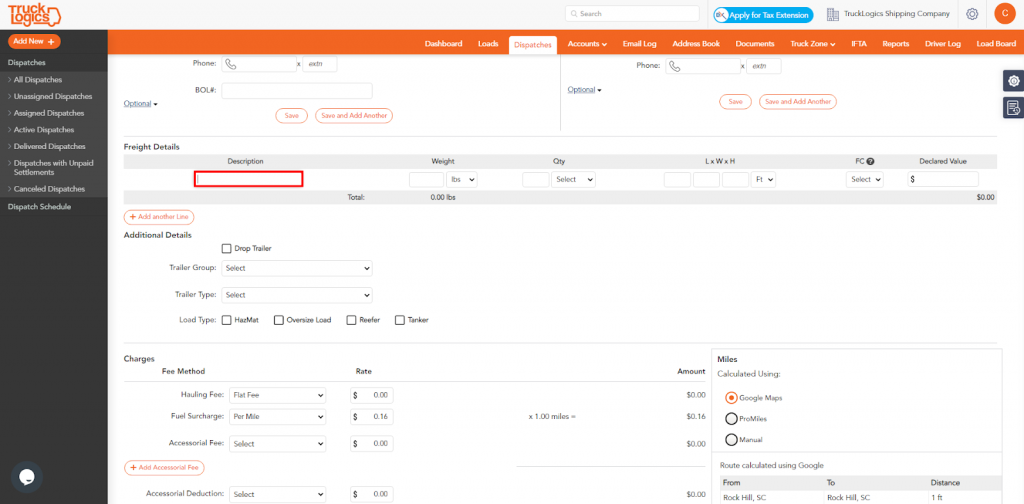Click Add another Line button

point(159,216)
